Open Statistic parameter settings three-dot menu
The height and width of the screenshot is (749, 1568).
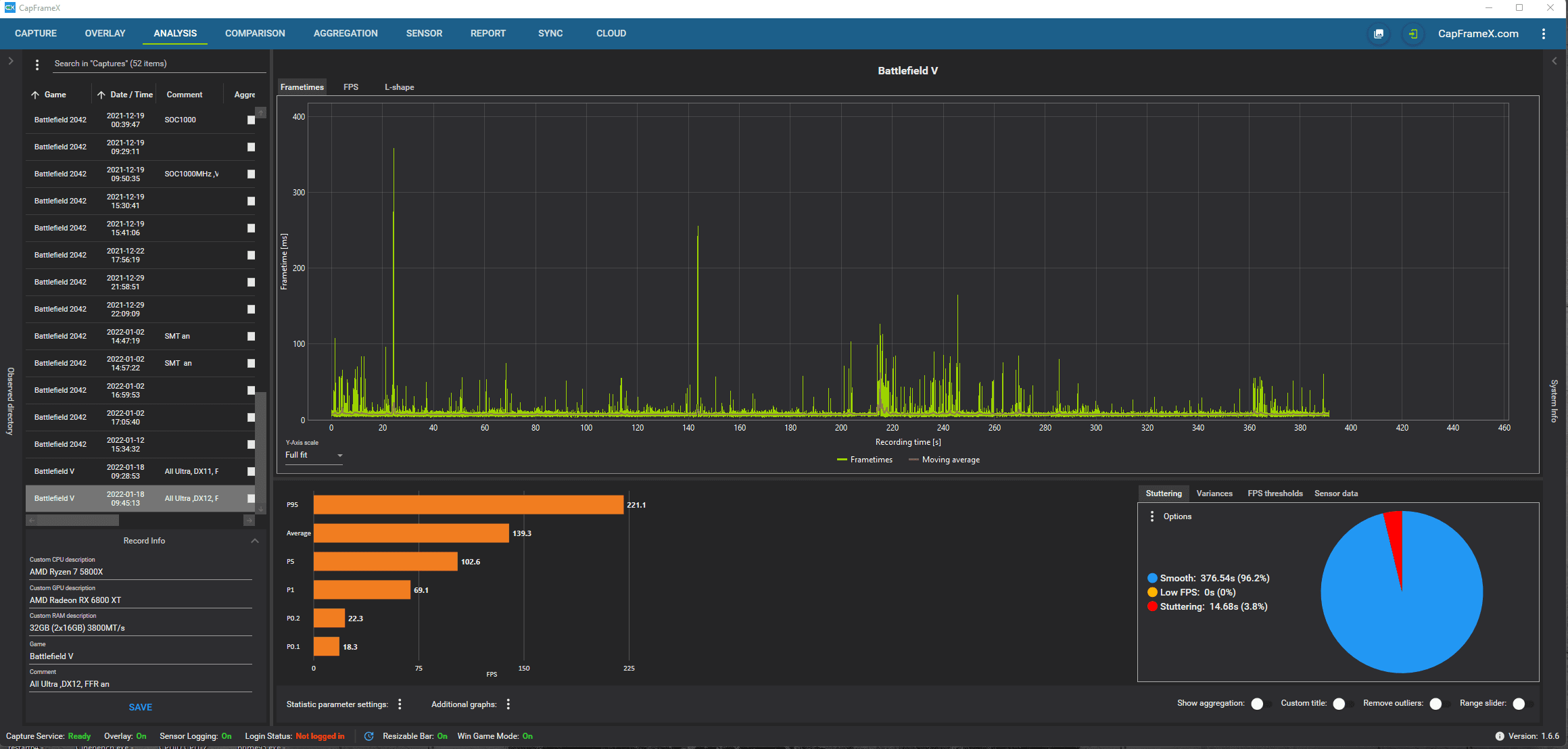400,704
